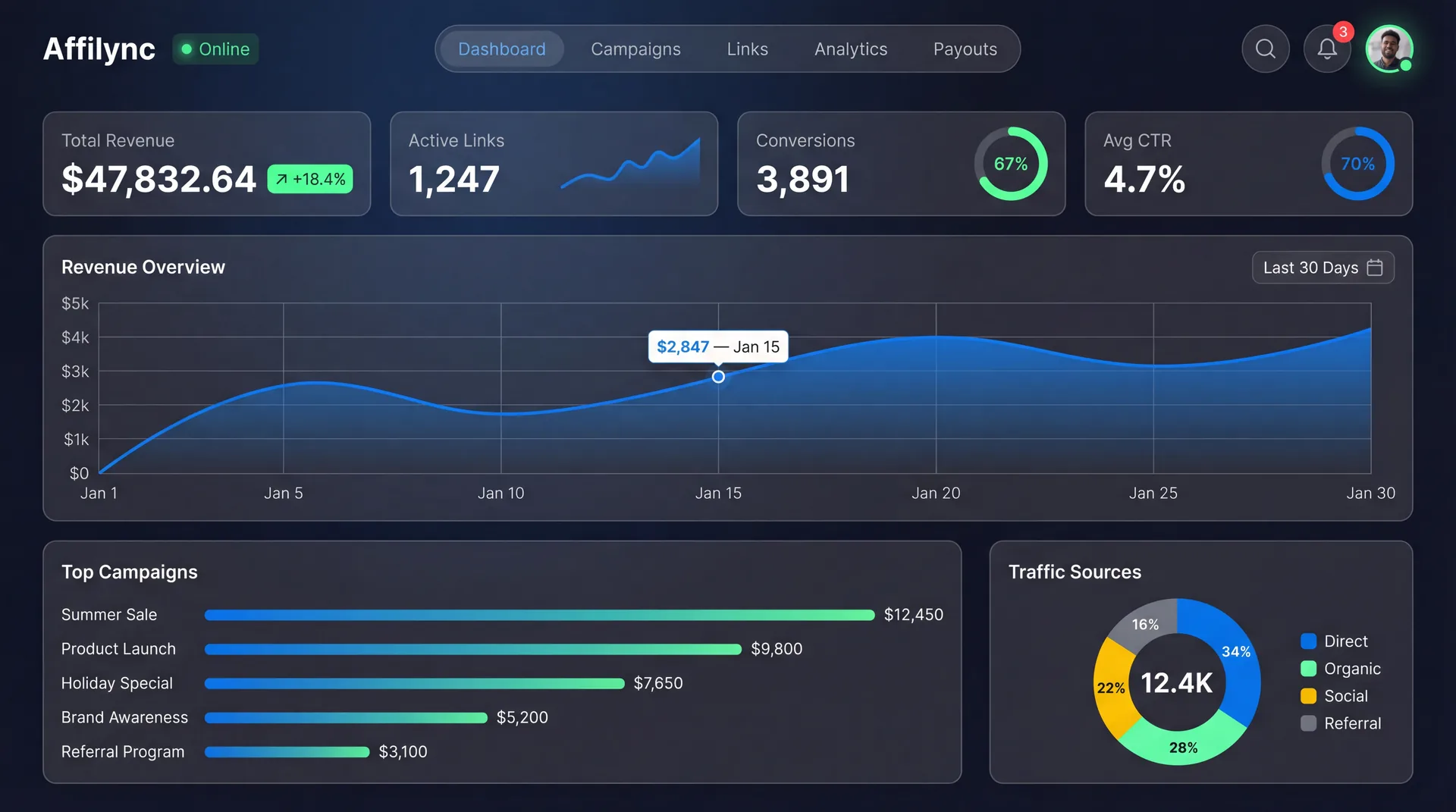Click the calendar icon beside Last 30 Days
This screenshot has width=1456, height=812.
click(x=1375, y=268)
